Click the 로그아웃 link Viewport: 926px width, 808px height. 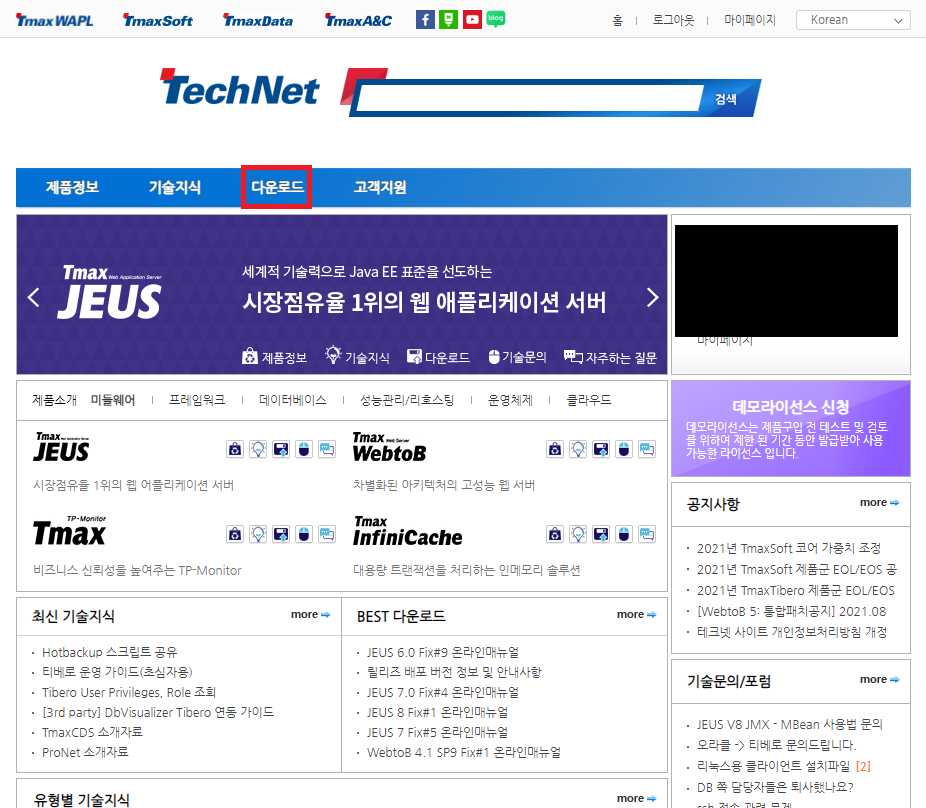673,20
